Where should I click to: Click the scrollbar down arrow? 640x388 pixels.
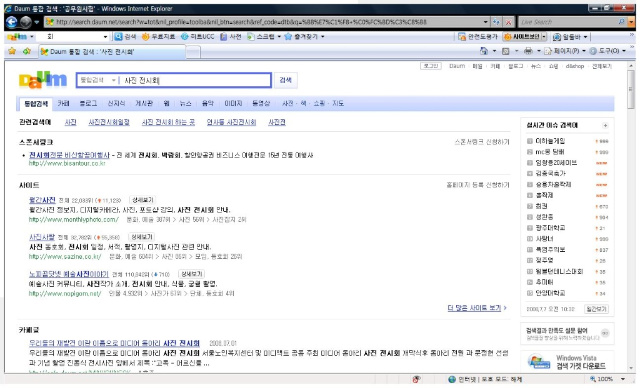click(x=631, y=368)
